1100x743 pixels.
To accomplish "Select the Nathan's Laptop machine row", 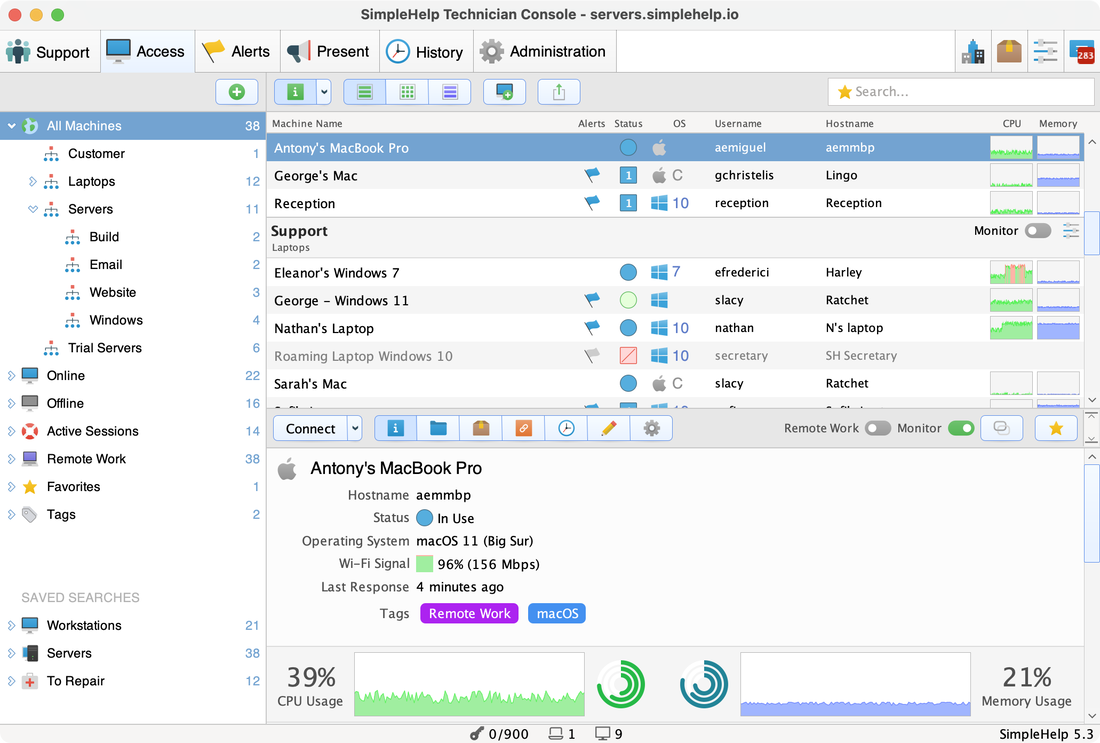I will pos(675,328).
